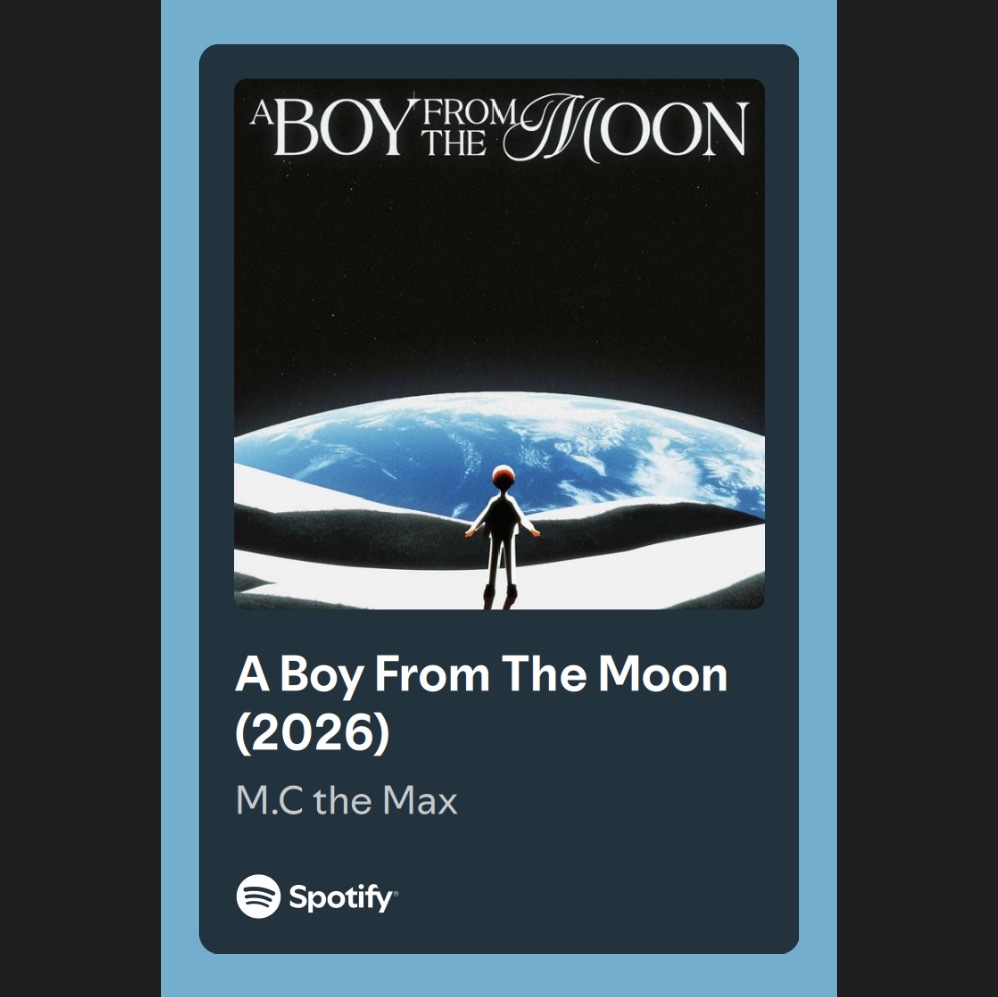Click the small A letter on cover
Image resolution: width=998 pixels, height=997 pixels.
click(260, 113)
